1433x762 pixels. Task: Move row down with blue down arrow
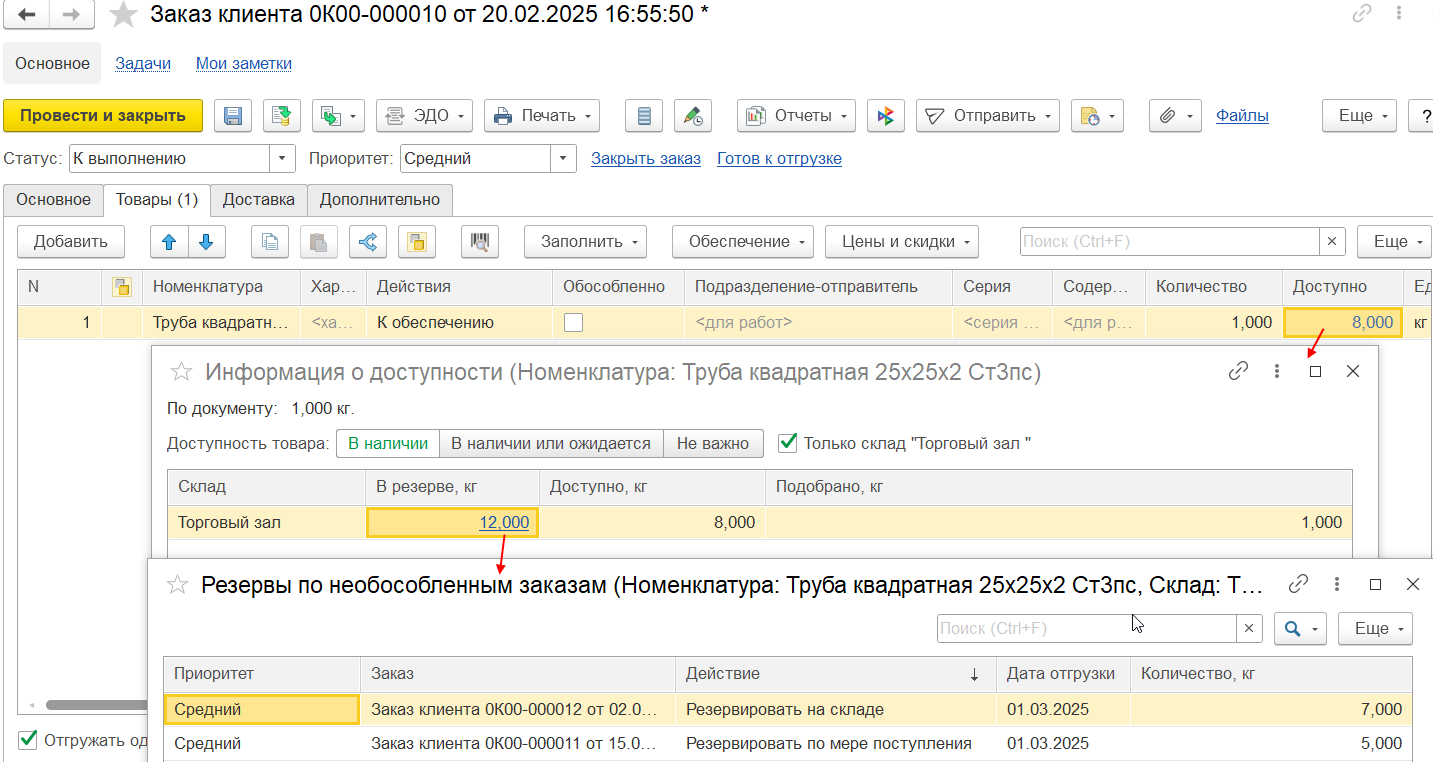click(206, 241)
